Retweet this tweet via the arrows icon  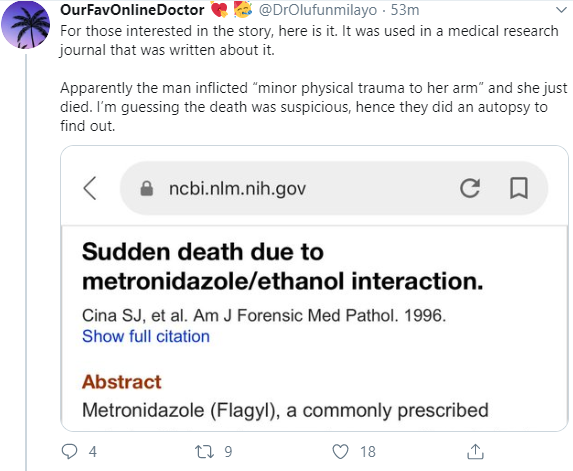(204, 452)
